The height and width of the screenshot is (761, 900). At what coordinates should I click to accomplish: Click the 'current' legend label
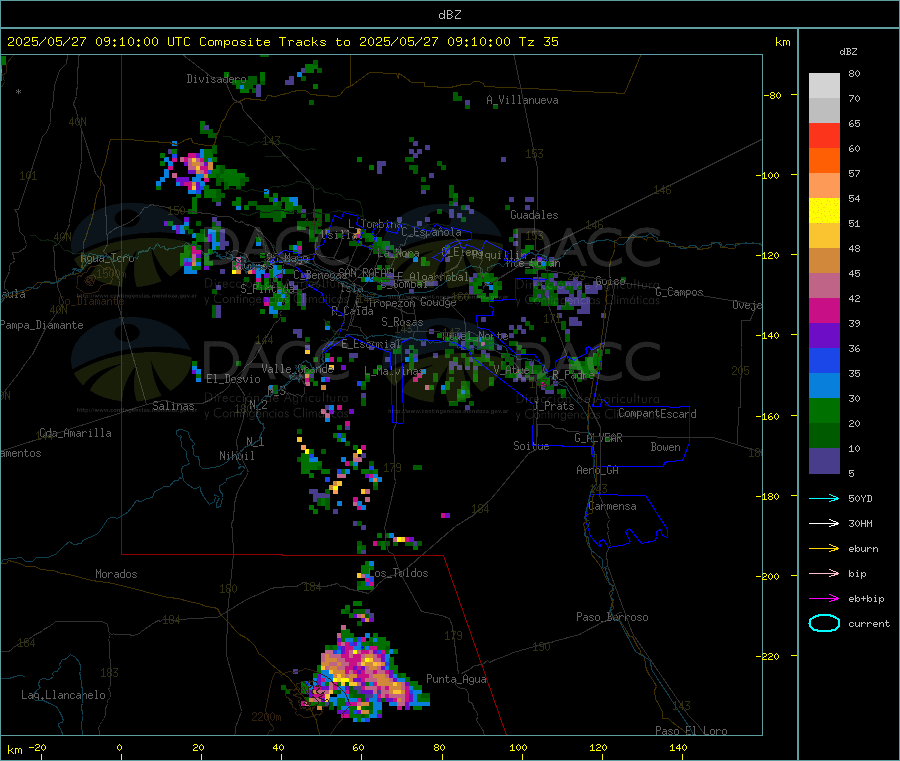click(869, 623)
